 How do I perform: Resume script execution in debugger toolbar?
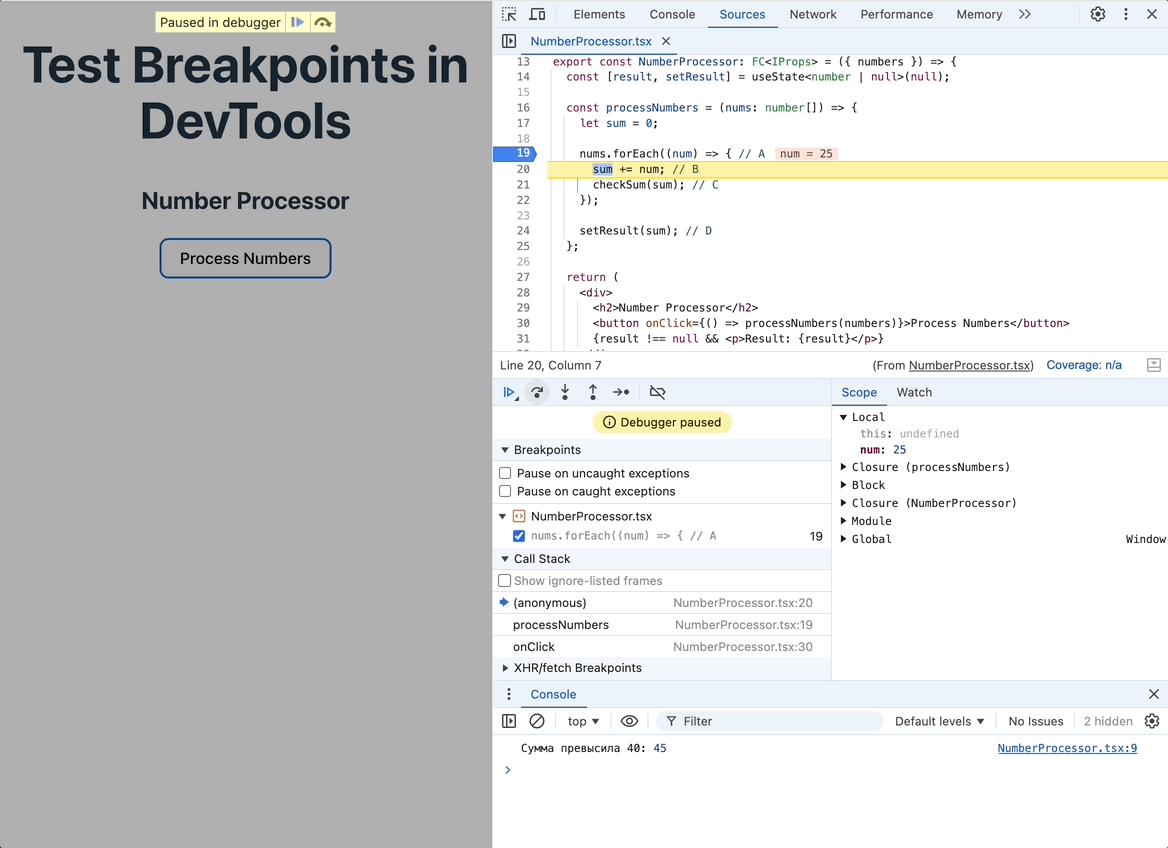point(510,392)
